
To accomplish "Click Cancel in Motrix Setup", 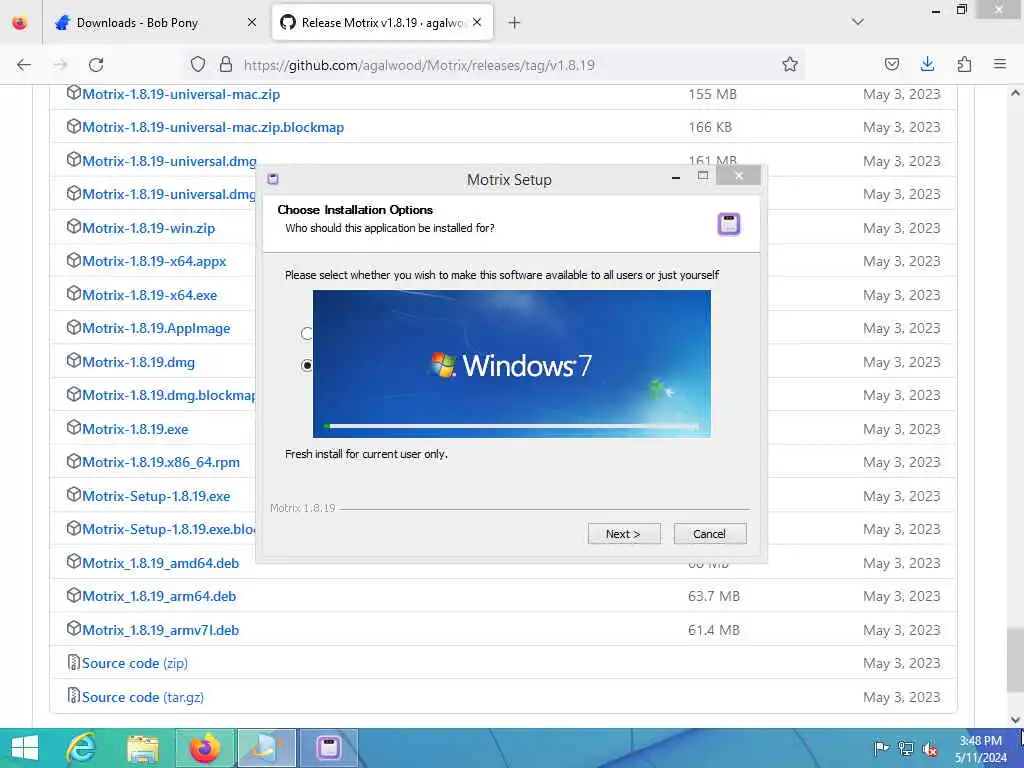I will click(709, 534).
